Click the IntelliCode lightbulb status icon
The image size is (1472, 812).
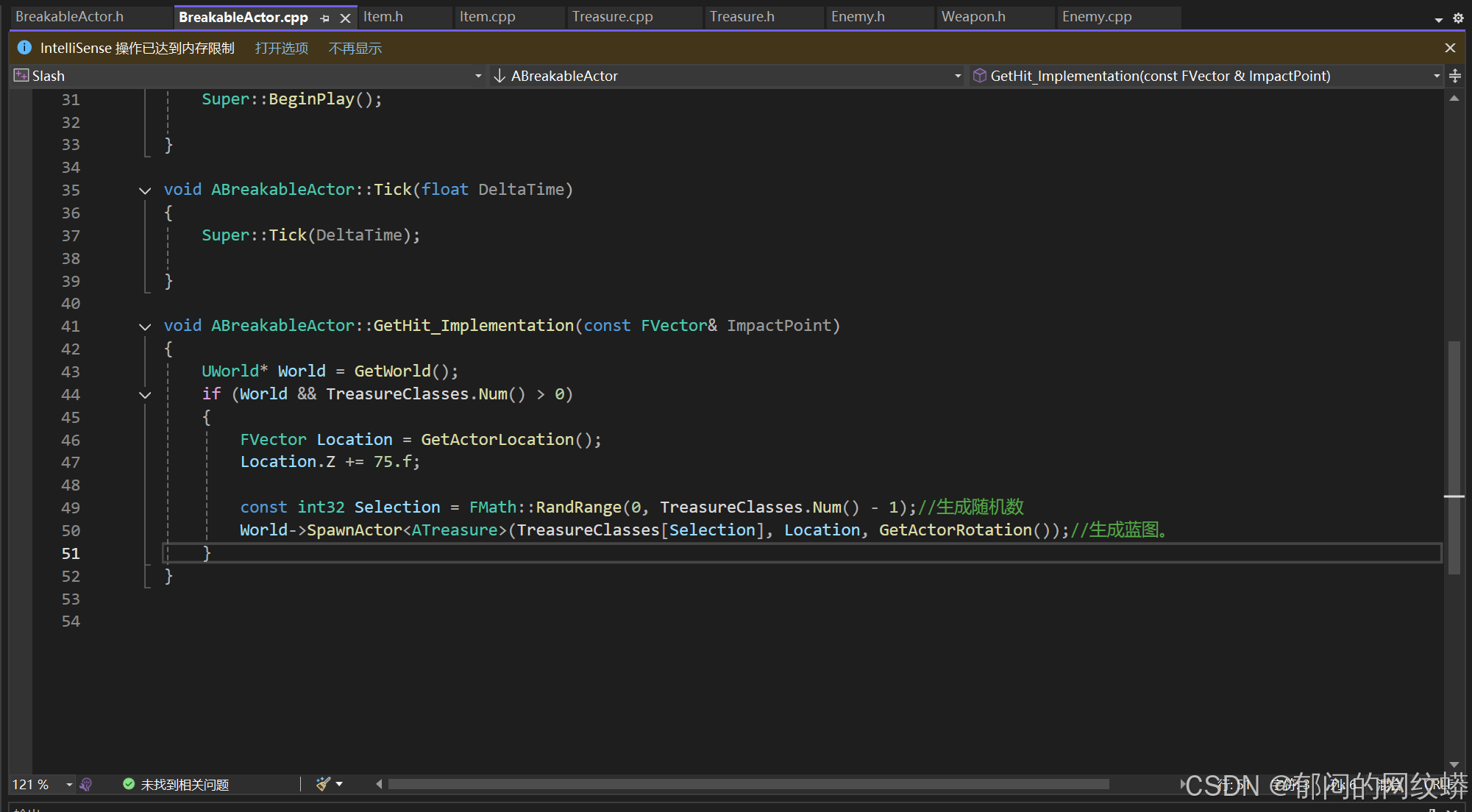click(86, 785)
